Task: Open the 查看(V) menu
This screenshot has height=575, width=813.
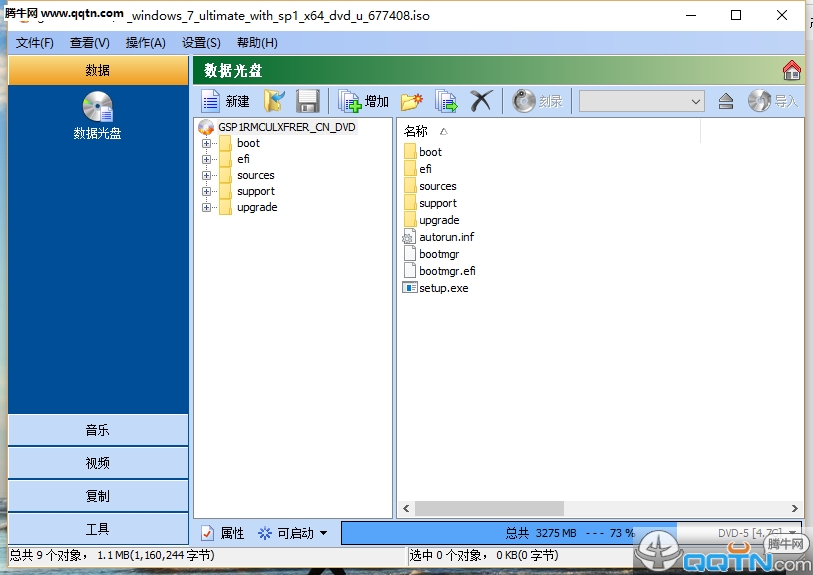Action: click(x=90, y=43)
